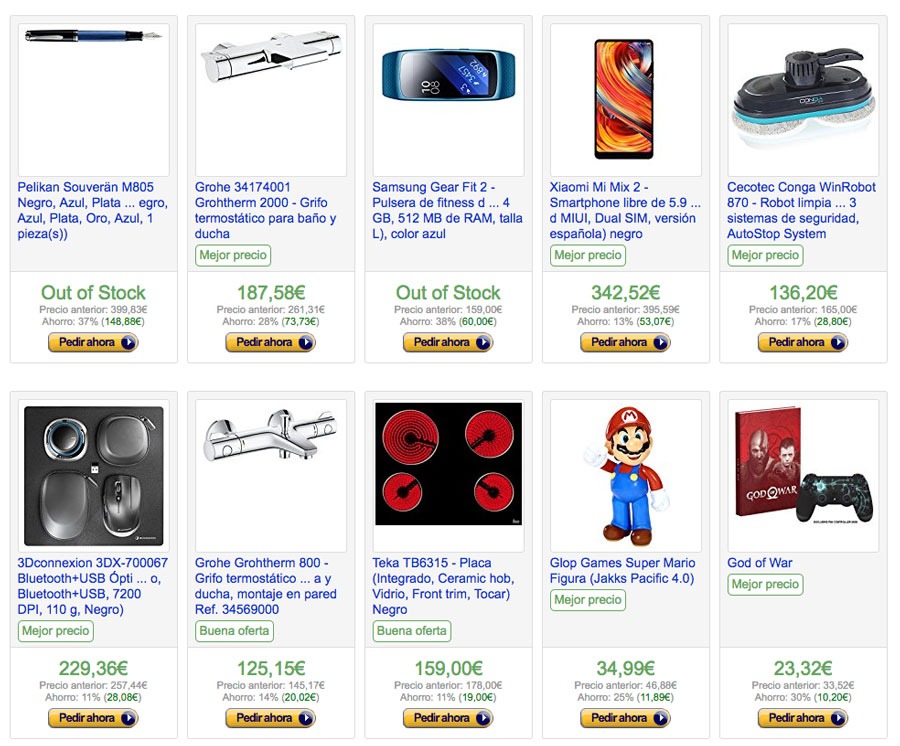Click the Super Mario figure picture
The width and height of the screenshot is (900, 746).
[x=625, y=474]
